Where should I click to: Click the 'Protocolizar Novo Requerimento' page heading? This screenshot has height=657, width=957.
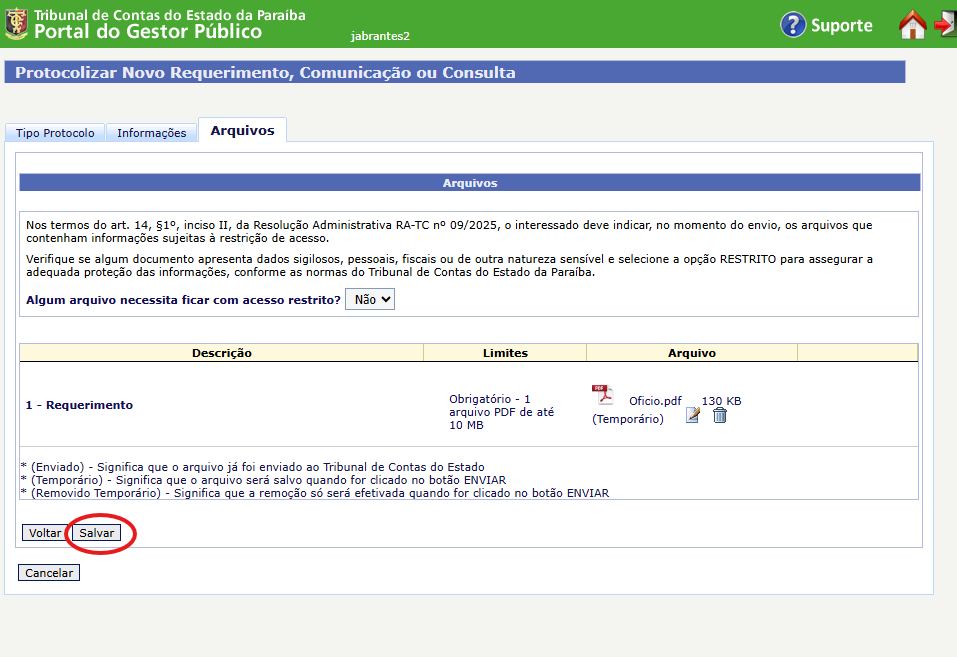pos(265,72)
